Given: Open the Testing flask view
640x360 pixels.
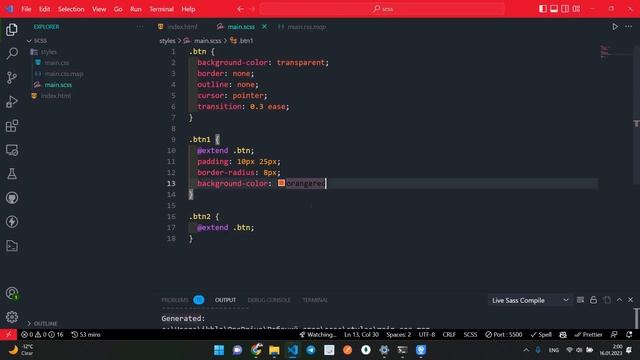Looking at the screenshot, I should pos(12,174).
